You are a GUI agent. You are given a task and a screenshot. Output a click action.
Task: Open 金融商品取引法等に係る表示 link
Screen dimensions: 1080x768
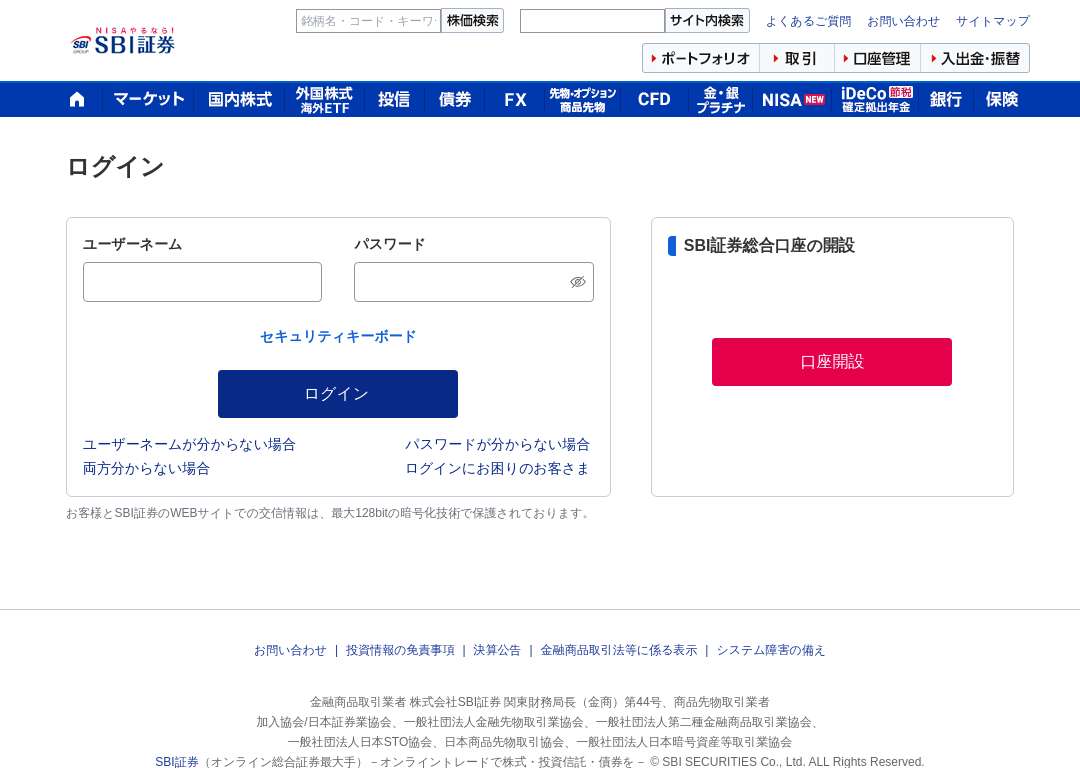pos(619,650)
